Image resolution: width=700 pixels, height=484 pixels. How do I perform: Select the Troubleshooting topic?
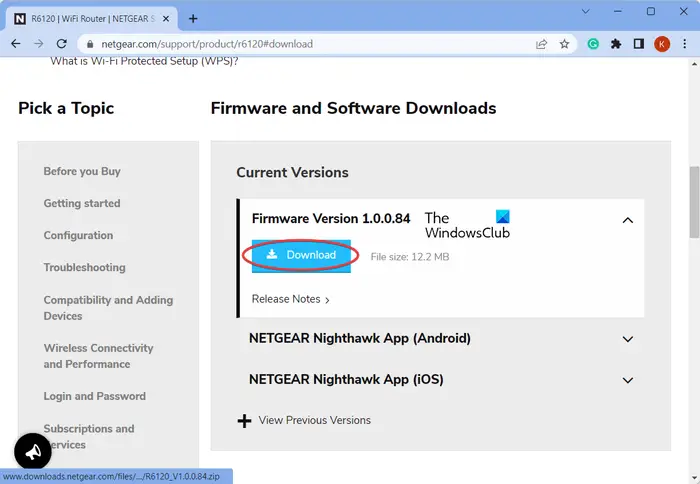(x=84, y=267)
